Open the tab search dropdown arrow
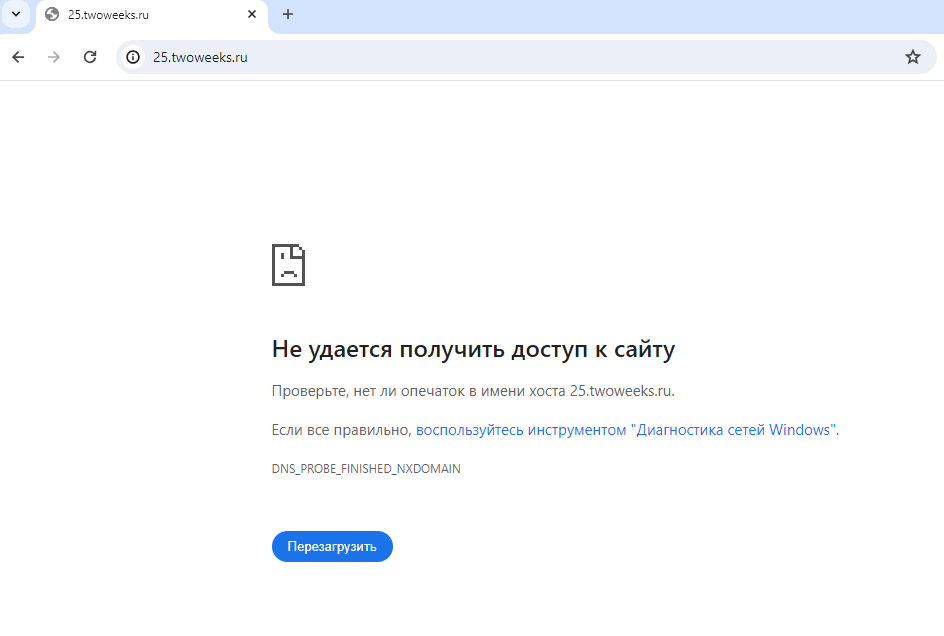This screenshot has height=636, width=944. [16, 14]
